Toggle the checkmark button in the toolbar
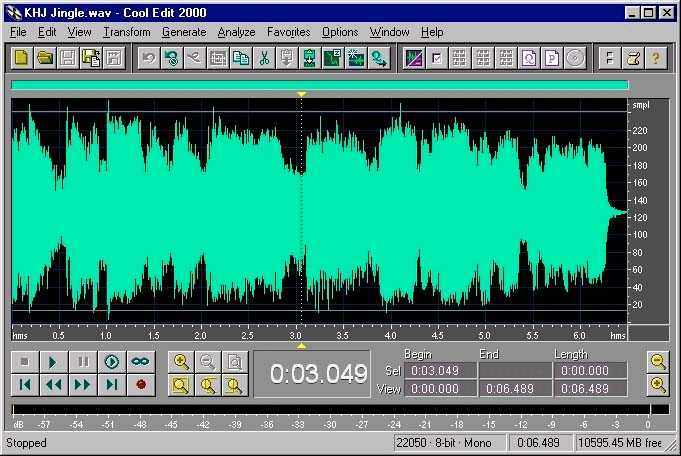 click(x=437, y=58)
